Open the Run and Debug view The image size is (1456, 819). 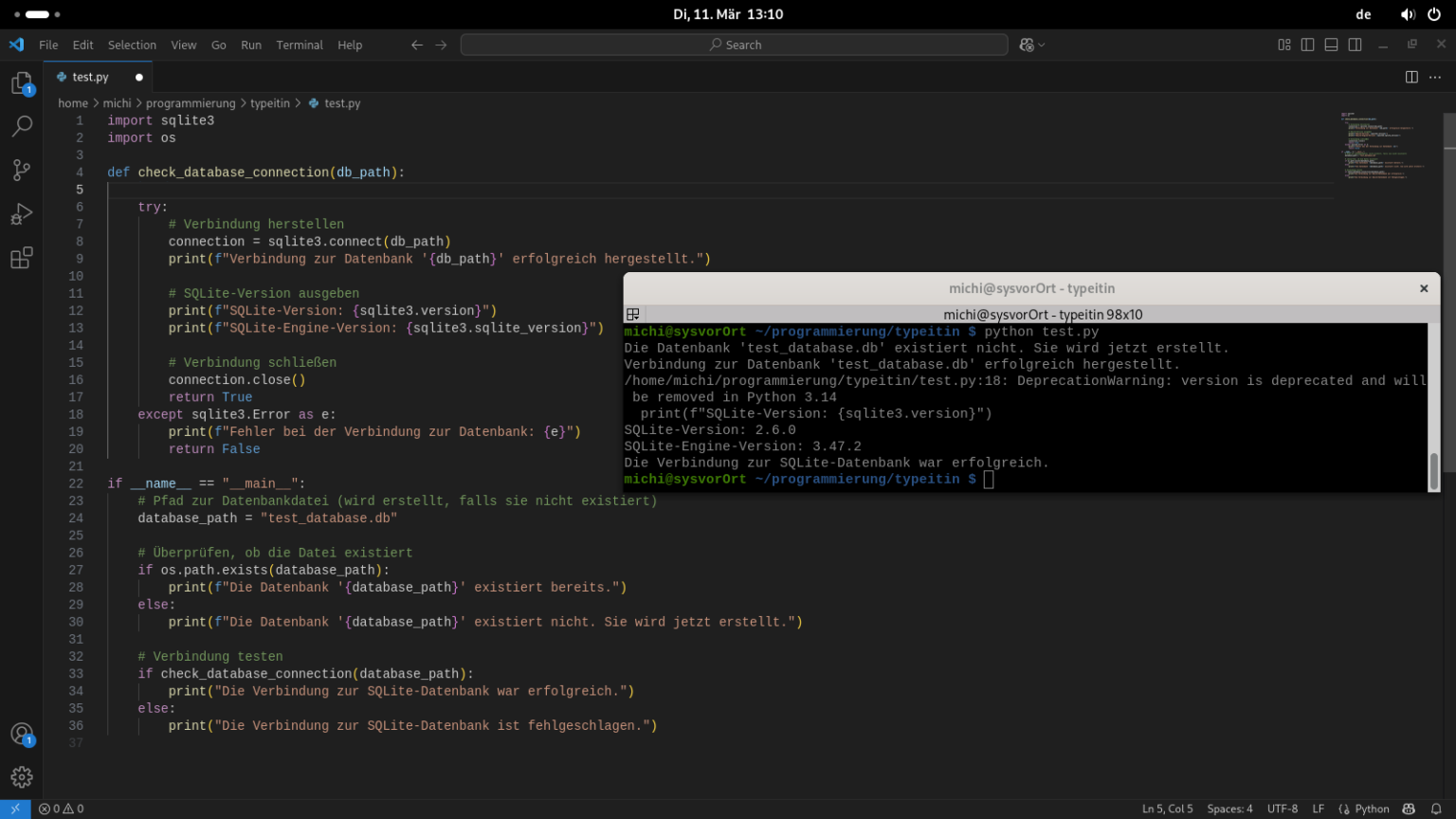tap(21, 214)
